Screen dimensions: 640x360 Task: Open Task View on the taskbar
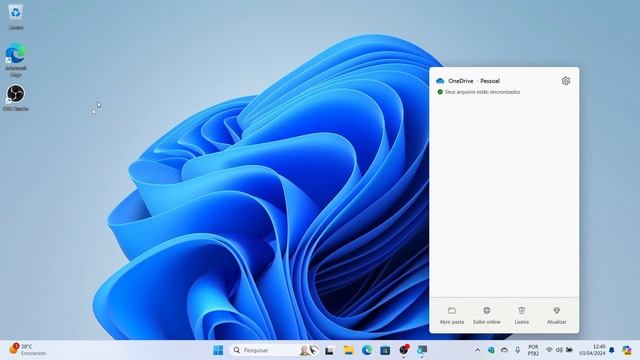(x=329, y=350)
